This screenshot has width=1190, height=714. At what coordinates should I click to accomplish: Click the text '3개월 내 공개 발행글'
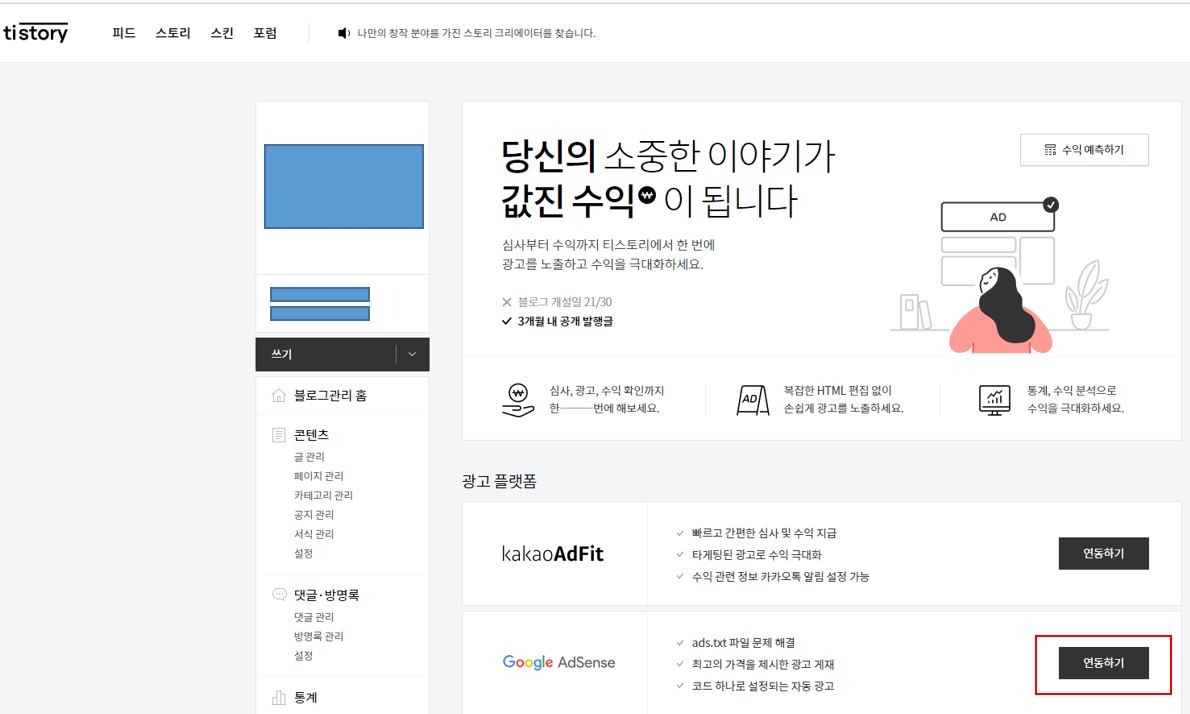(565, 321)
